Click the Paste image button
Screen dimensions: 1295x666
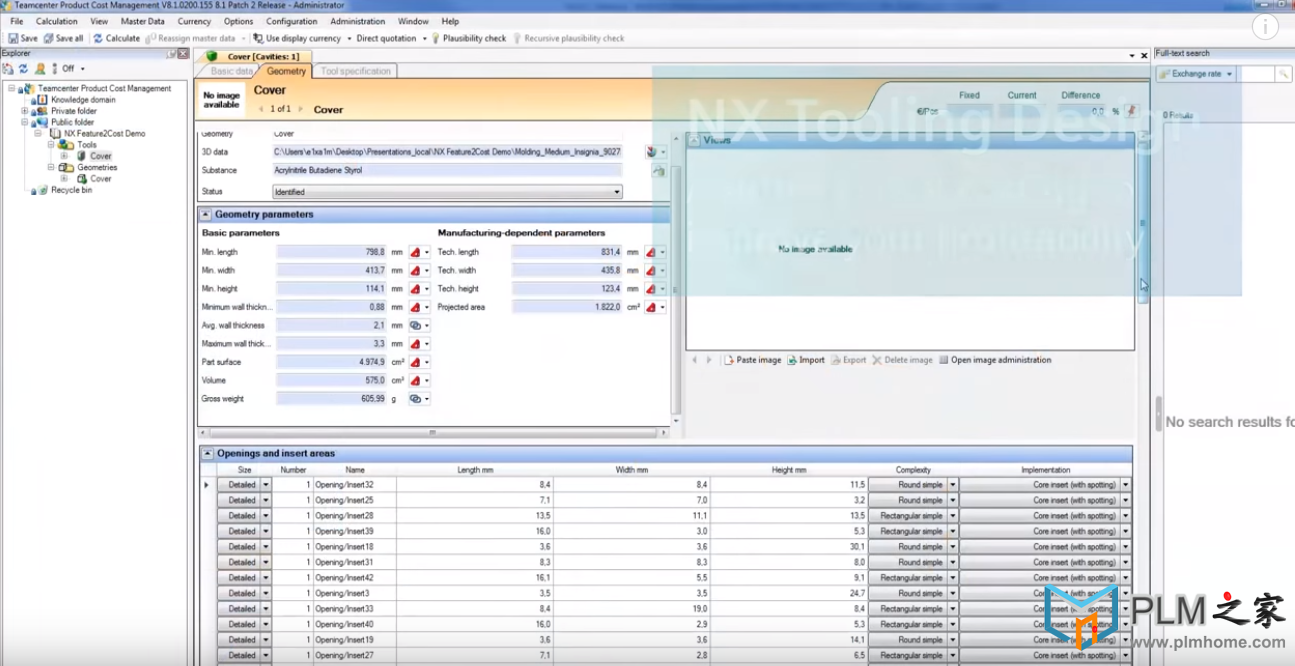[753, 360]
